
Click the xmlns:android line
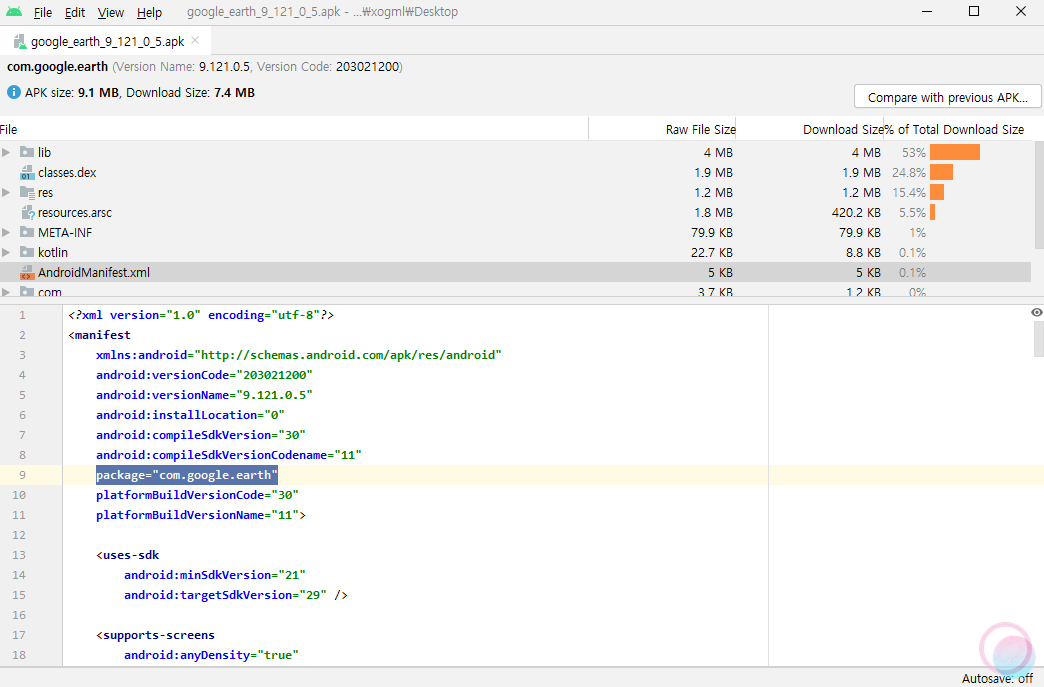(298, 355)
